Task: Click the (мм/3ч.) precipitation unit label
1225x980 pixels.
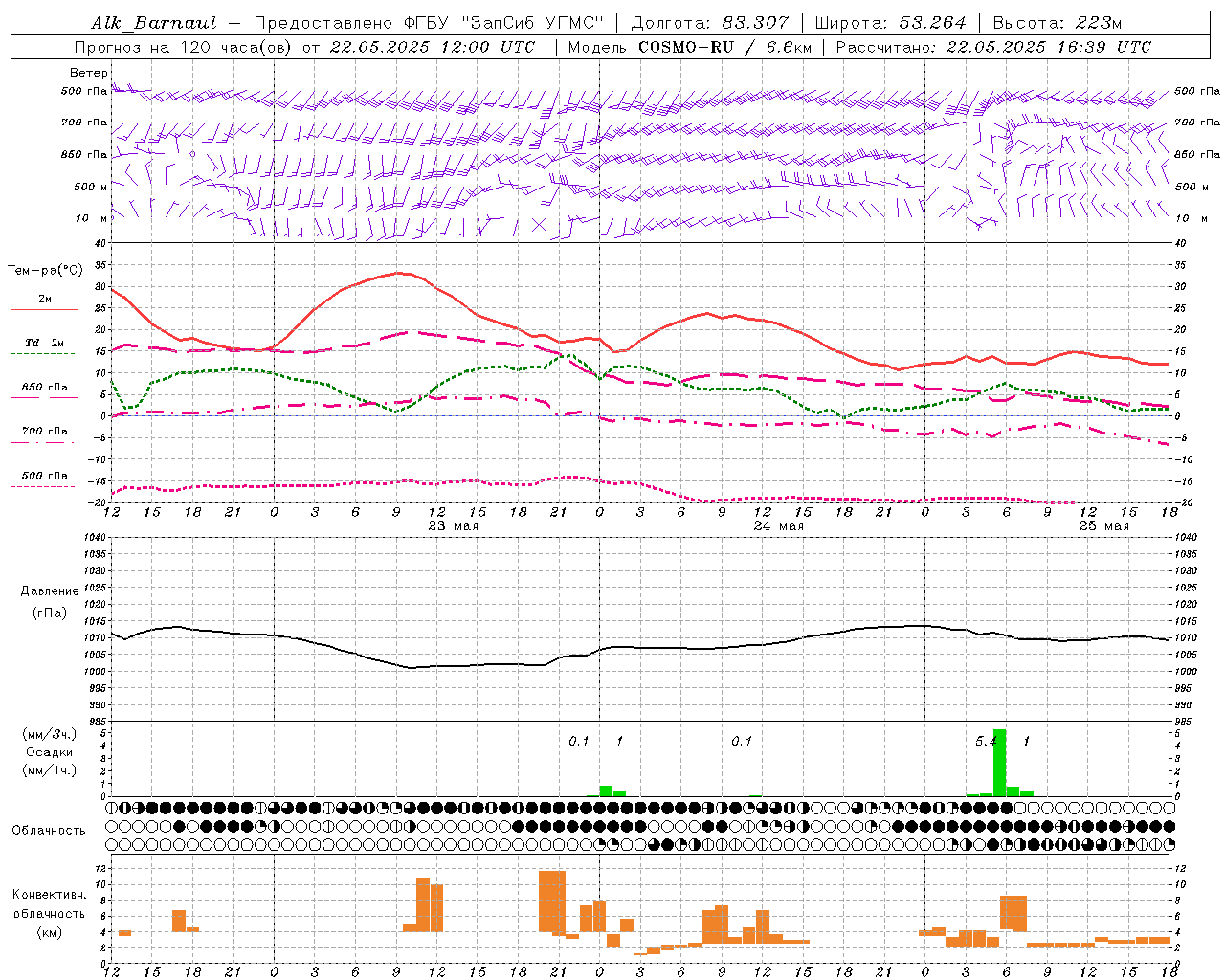Action: pos(50,734)
